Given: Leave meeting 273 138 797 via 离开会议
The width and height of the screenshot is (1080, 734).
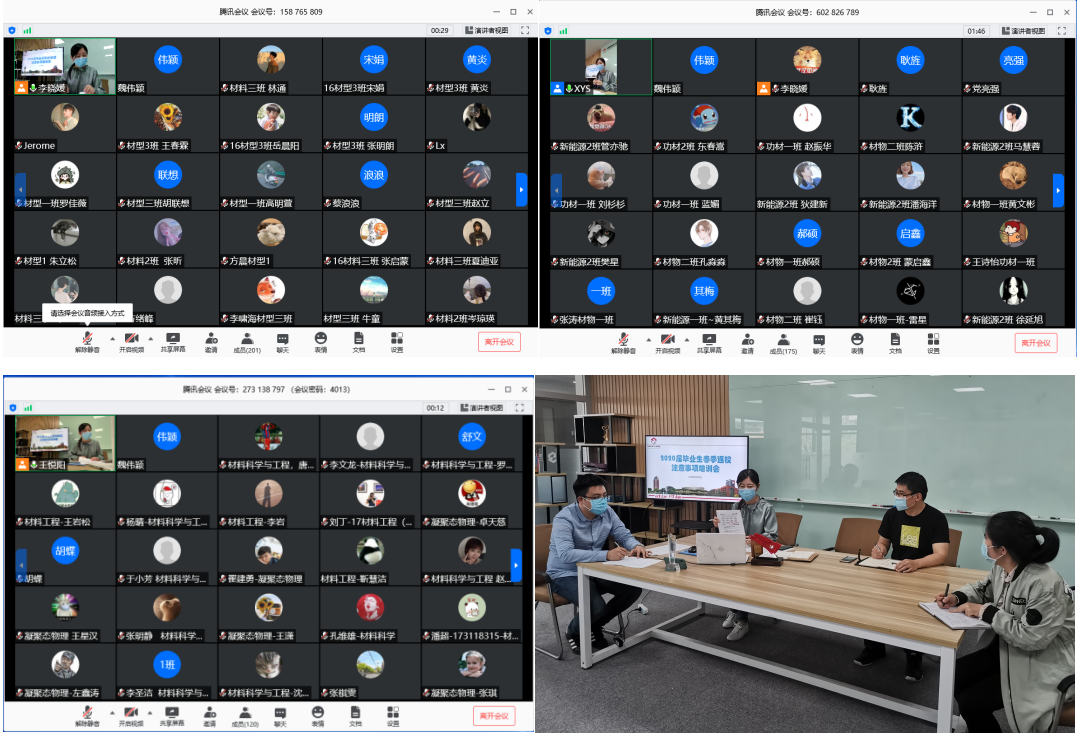Looking at the screenshot, I should (495, 716).
